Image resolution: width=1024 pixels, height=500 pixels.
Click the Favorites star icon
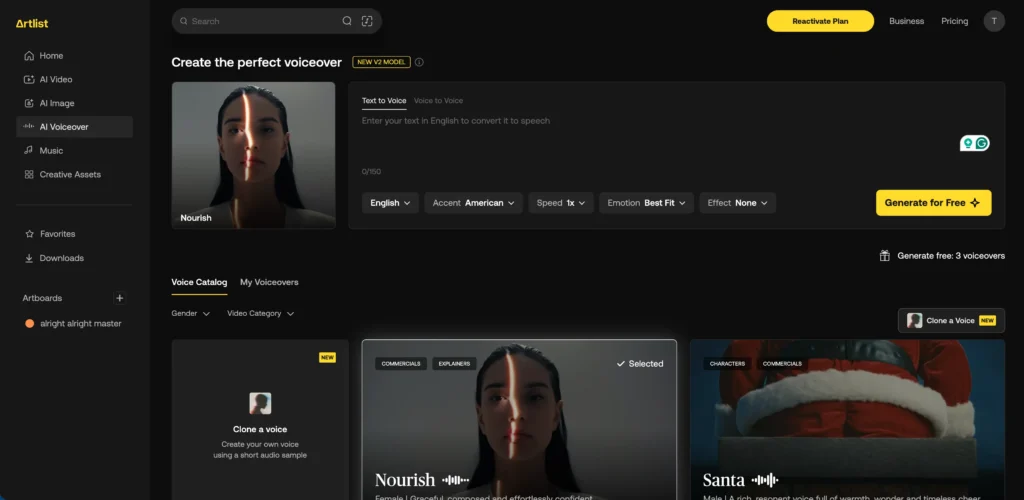[29, 234]
